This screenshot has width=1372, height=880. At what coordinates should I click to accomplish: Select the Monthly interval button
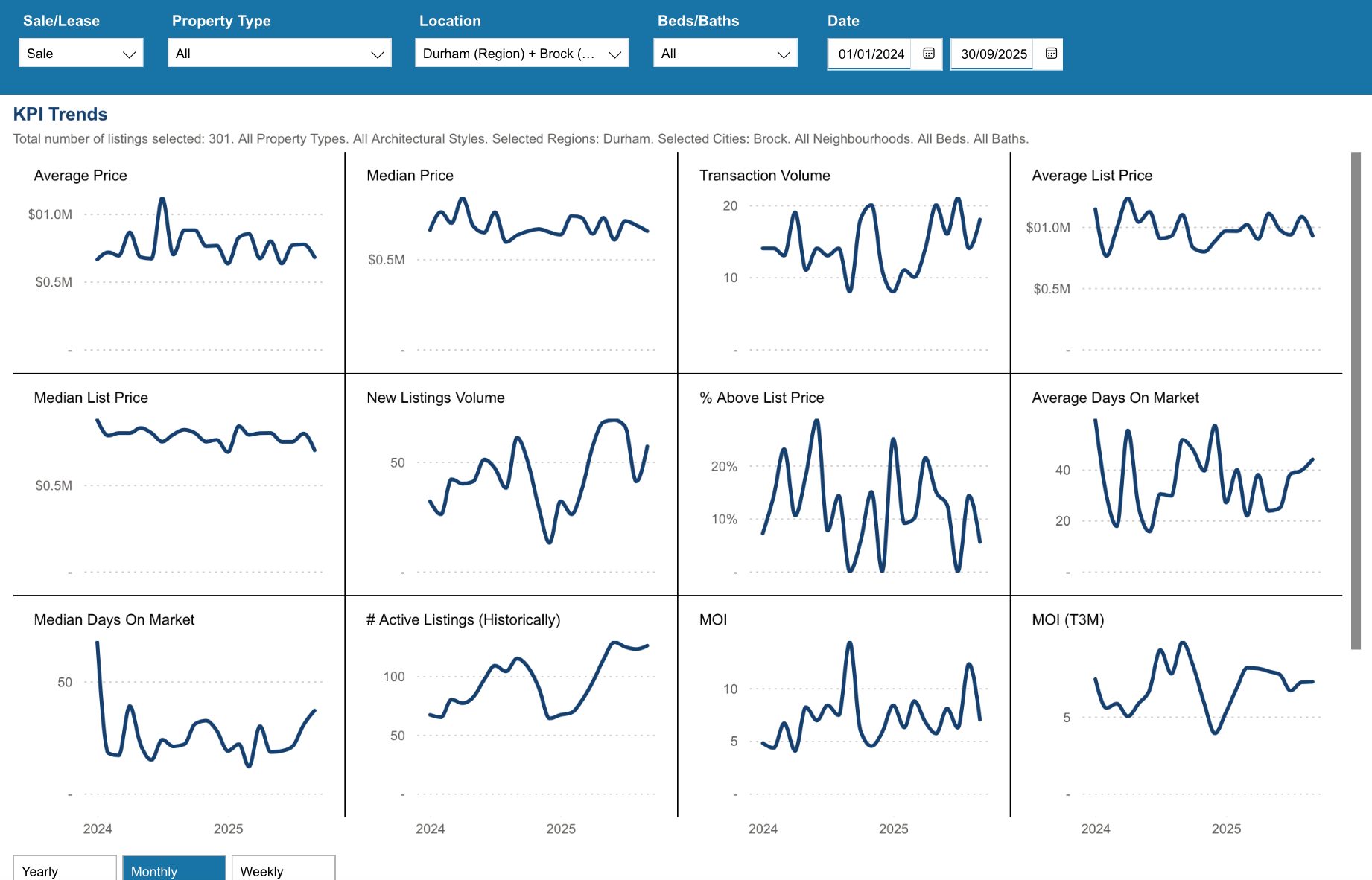coord(174,870)
